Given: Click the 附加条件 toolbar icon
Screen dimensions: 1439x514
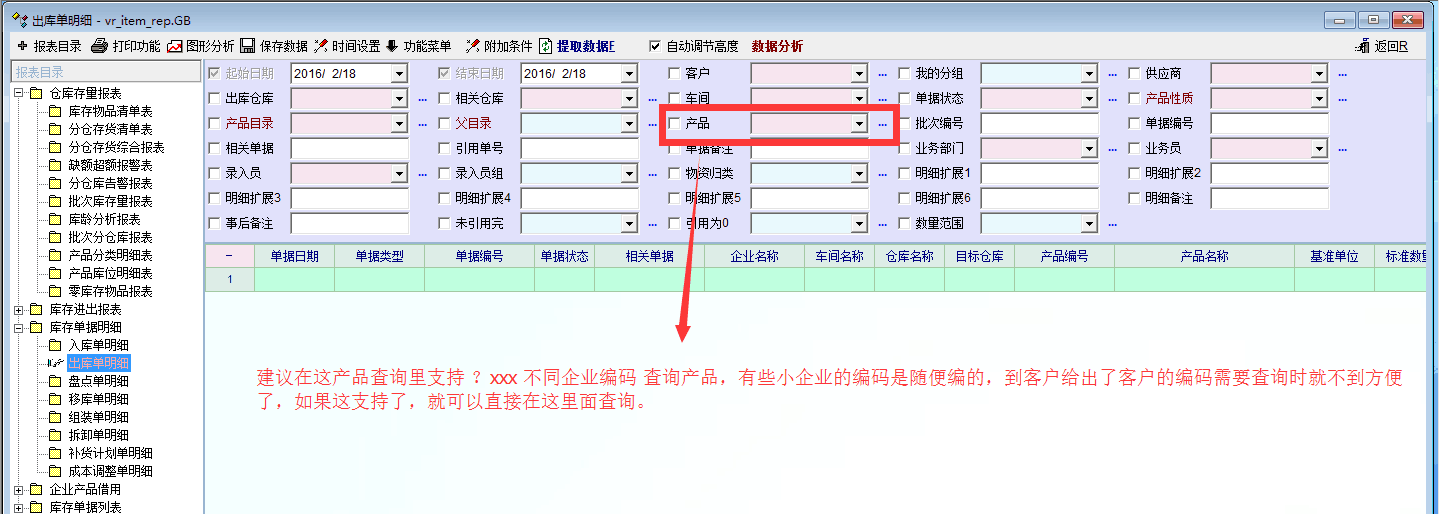Looking at the screenshot, I should [x=472, y=46].
